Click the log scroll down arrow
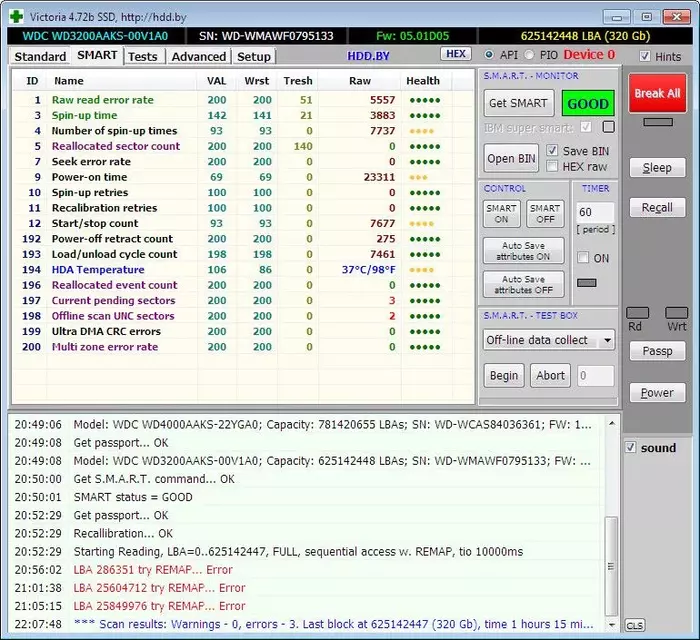The width and height of the screenshot is (700, 640). click(612, 625)
